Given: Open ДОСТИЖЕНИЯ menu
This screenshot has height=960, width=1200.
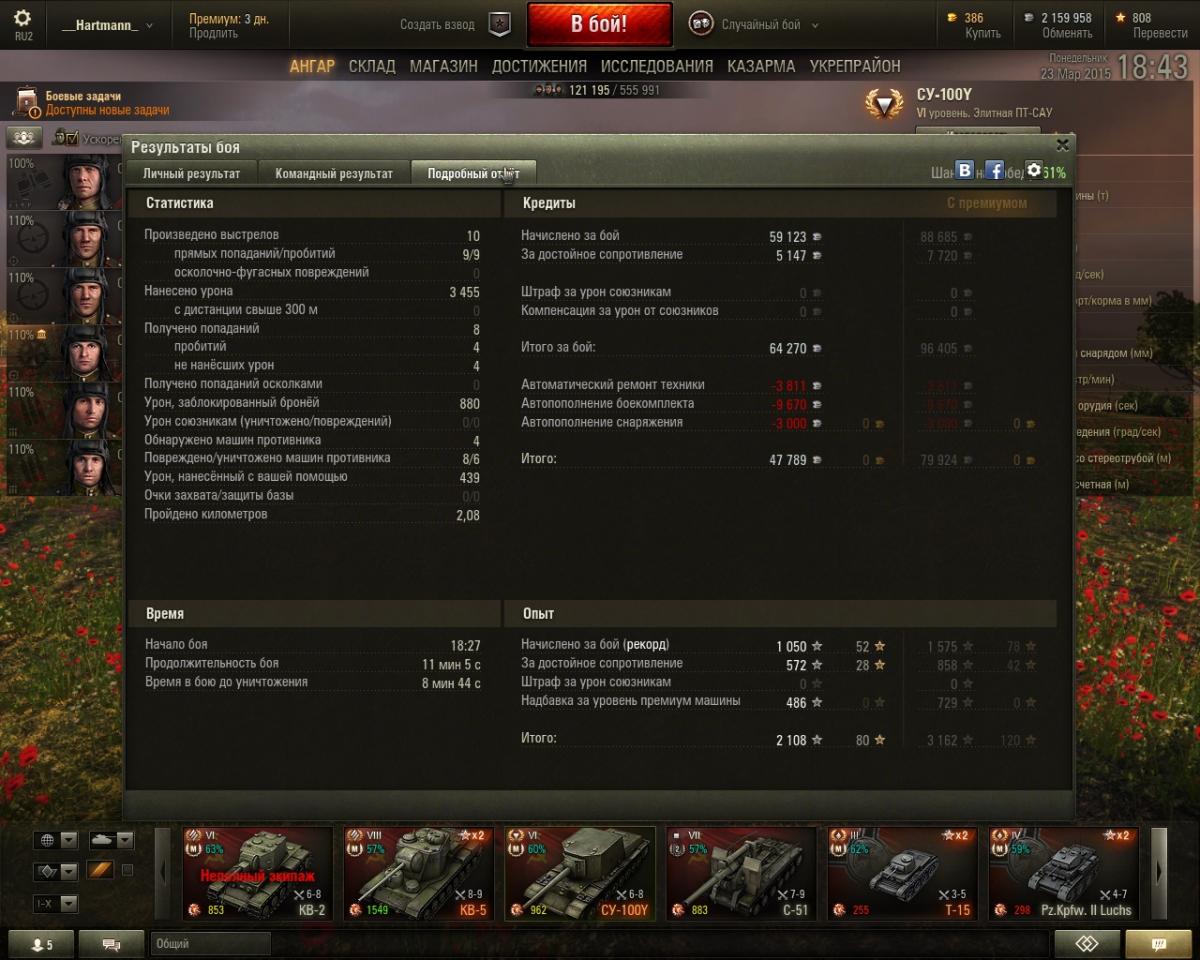Looking at the screenshot, I should point(539,66).
